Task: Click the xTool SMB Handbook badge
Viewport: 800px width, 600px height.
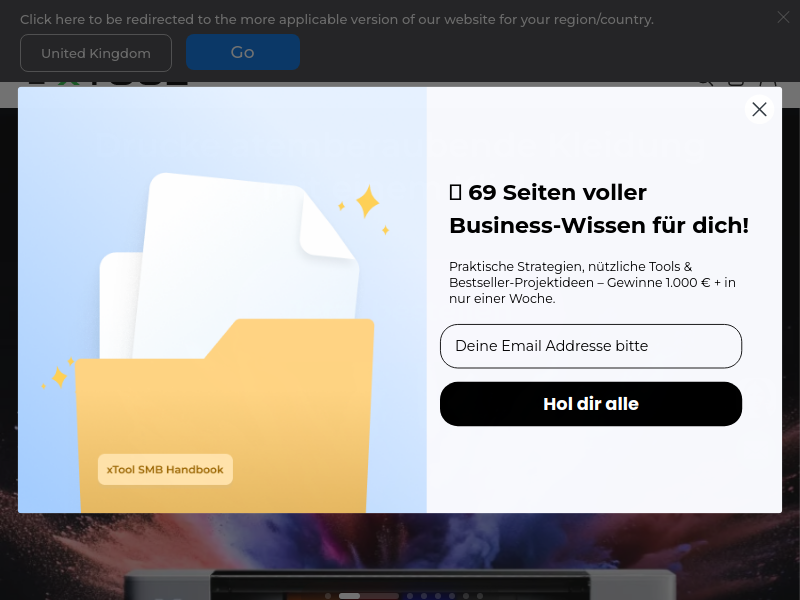Action: [x=165, y=469]
